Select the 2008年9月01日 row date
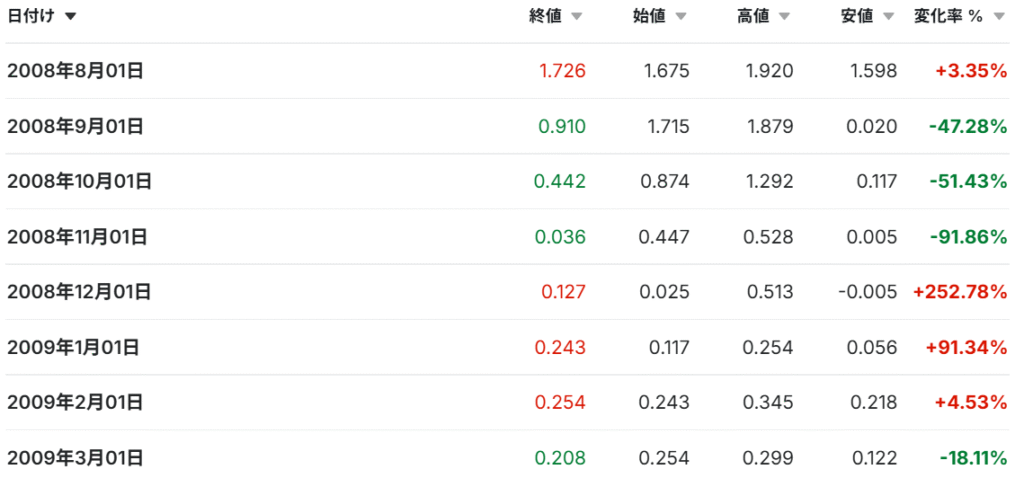Image resolution: width=1024 pixels, height=478 pixels. click(x=75, y=126)
